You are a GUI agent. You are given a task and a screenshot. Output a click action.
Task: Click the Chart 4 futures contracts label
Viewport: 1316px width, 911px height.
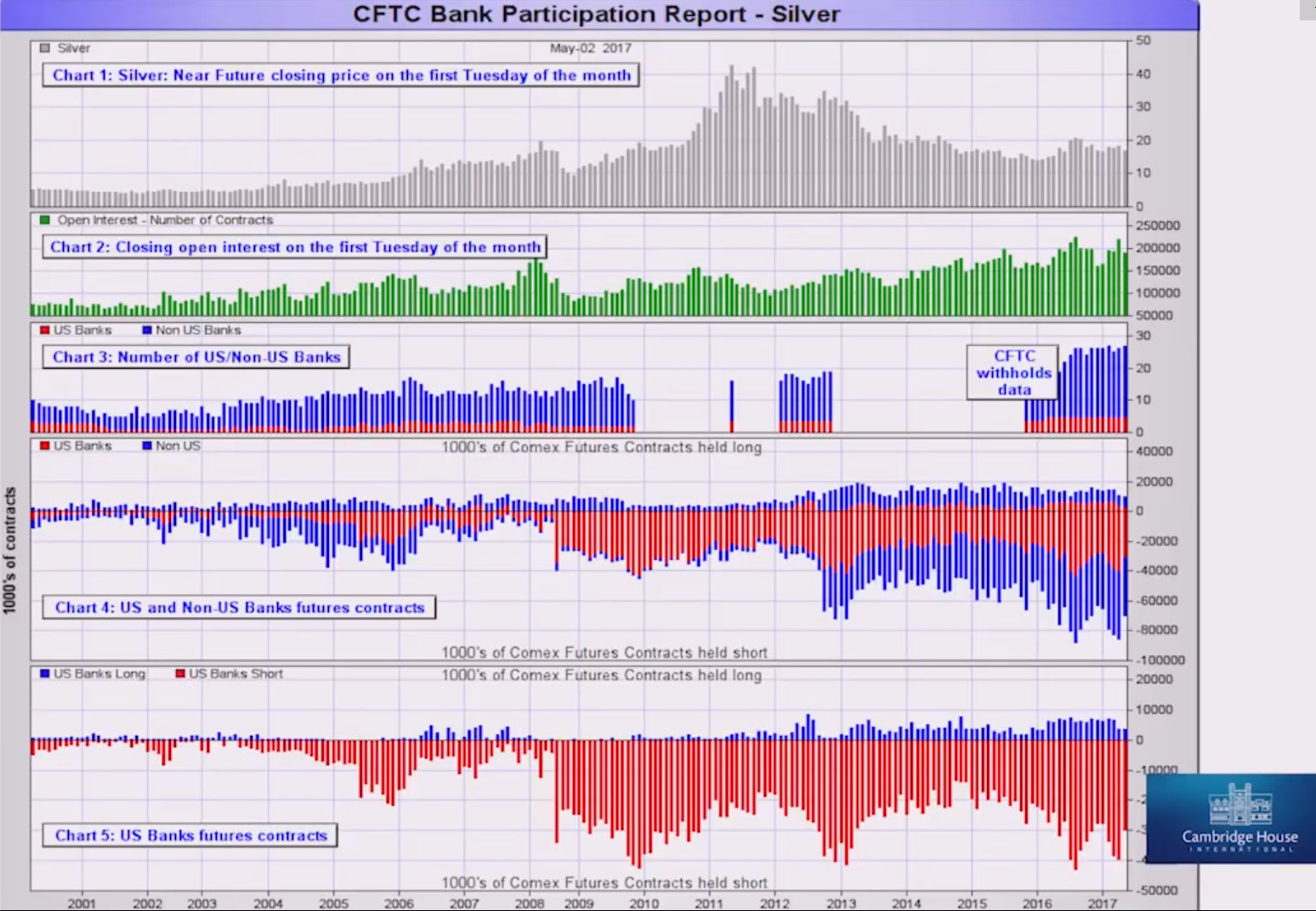click(239, 608)
